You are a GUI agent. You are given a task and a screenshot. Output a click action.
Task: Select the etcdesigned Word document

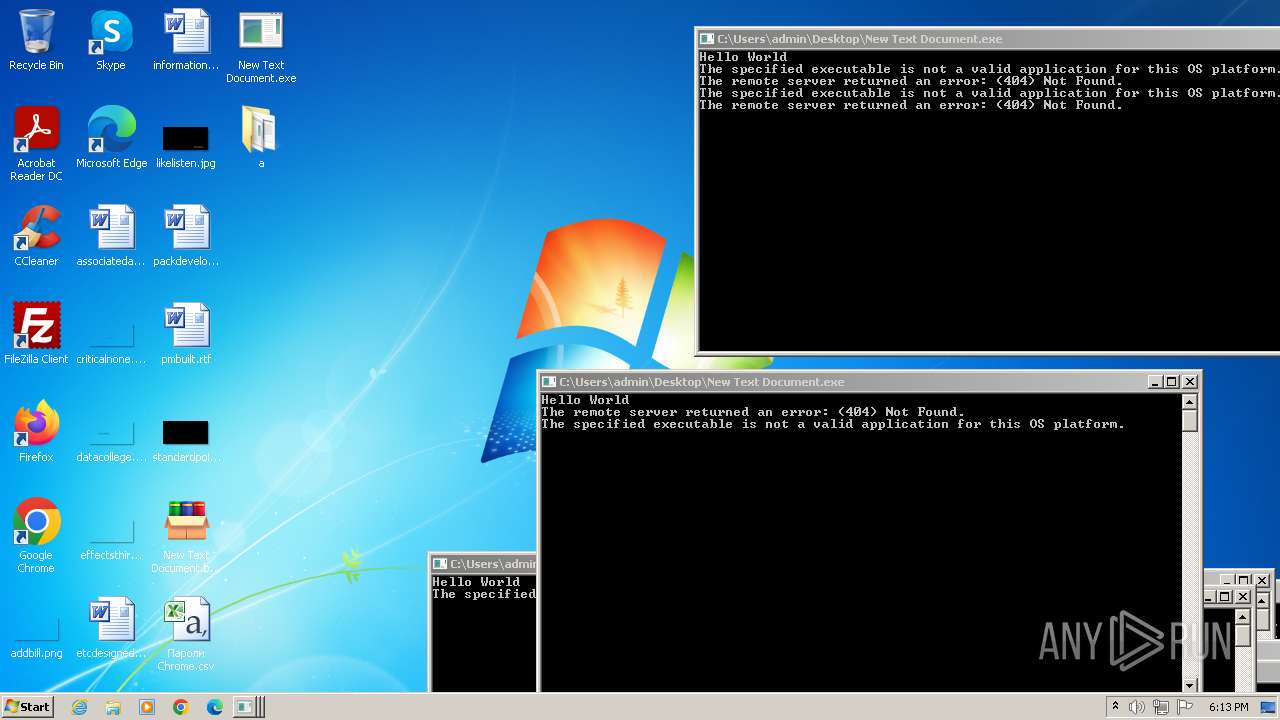[111, 628]
